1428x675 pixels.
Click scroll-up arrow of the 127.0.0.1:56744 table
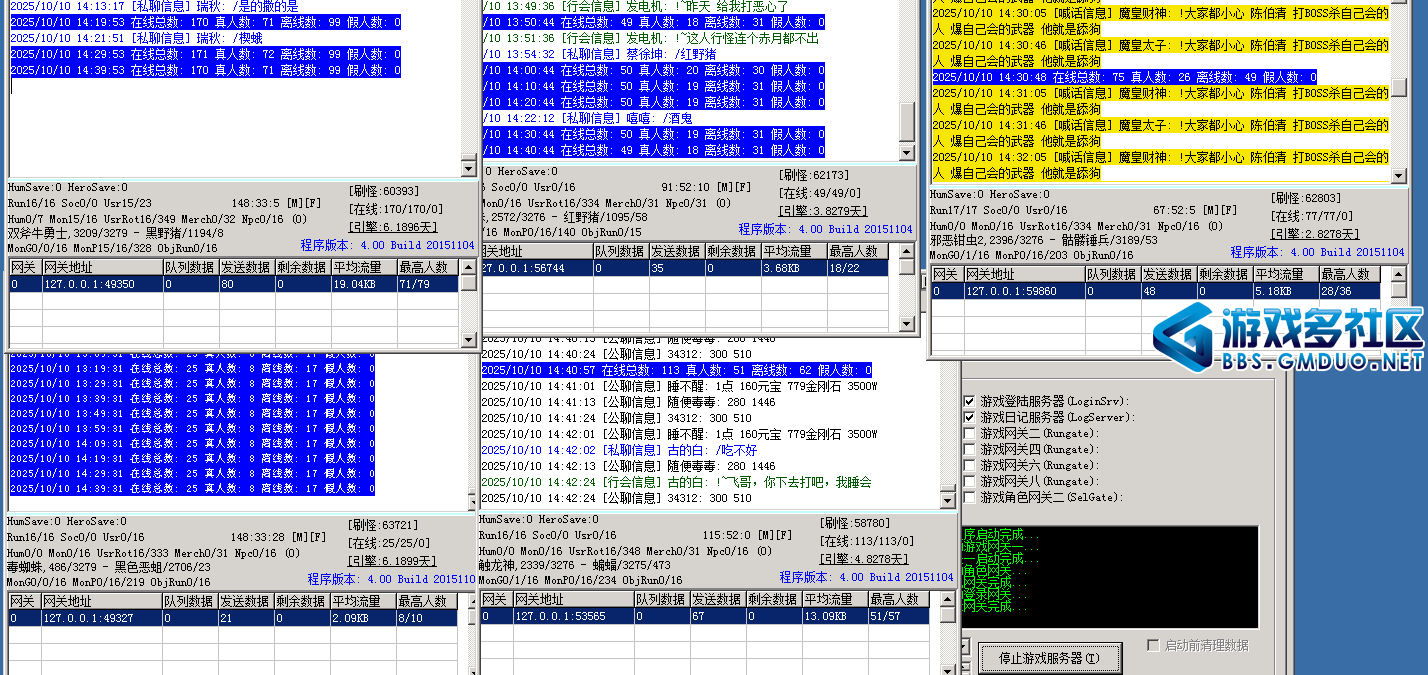point(907,252)
